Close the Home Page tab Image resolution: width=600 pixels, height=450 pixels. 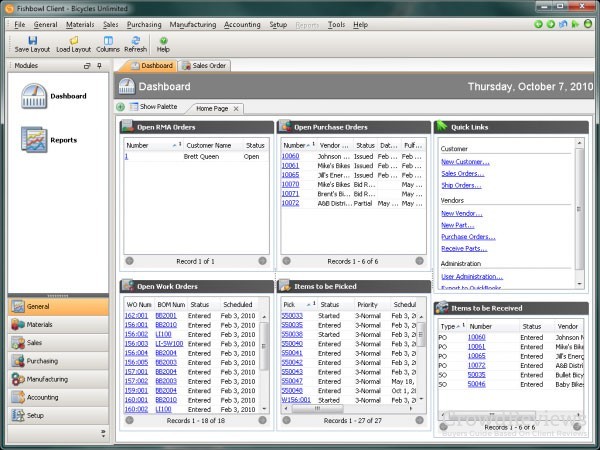(x=236, y=107)
